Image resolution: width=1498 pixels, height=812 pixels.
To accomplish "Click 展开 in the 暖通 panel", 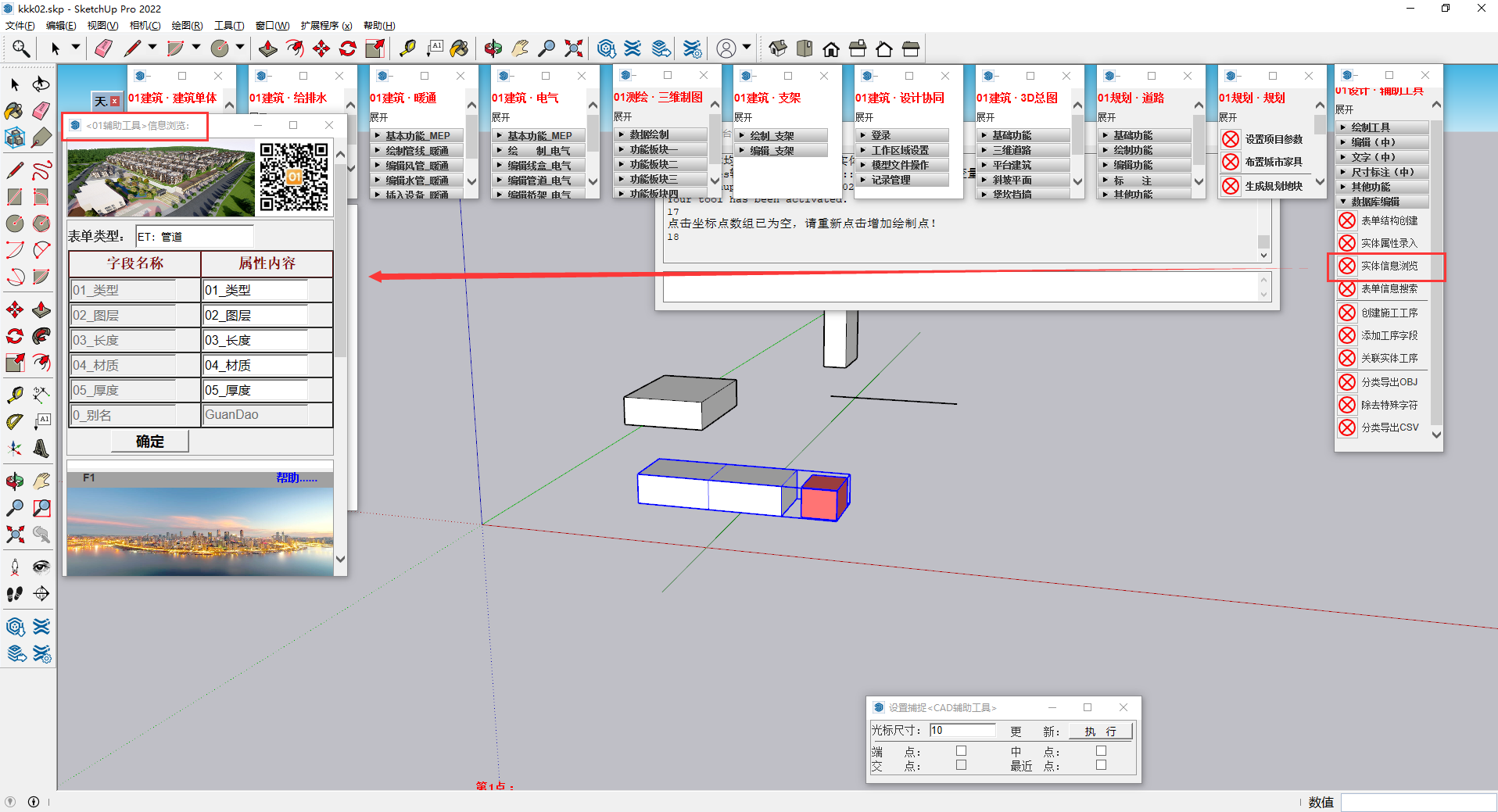I will [379, 117].
